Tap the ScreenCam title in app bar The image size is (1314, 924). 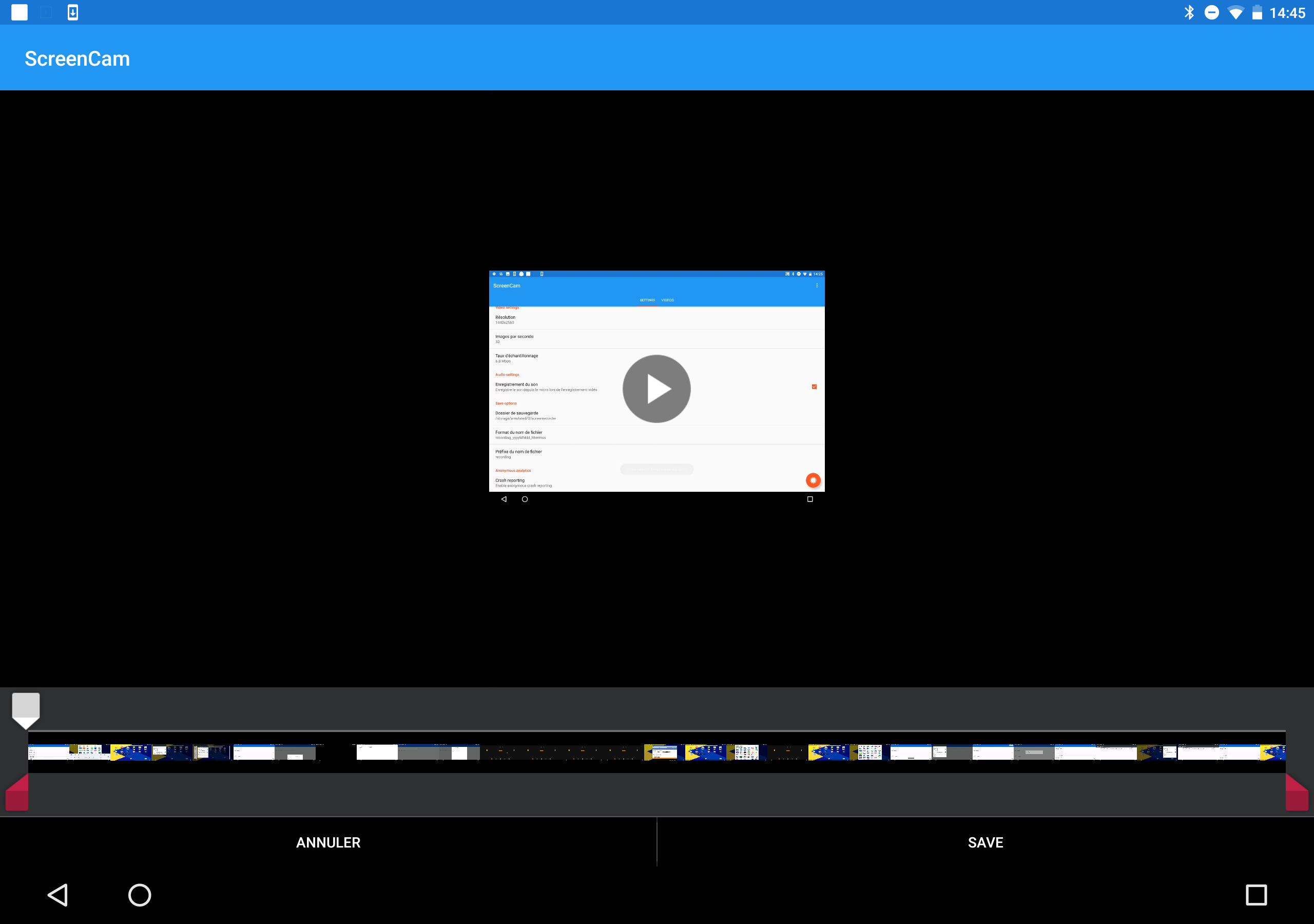pos(78,59)
